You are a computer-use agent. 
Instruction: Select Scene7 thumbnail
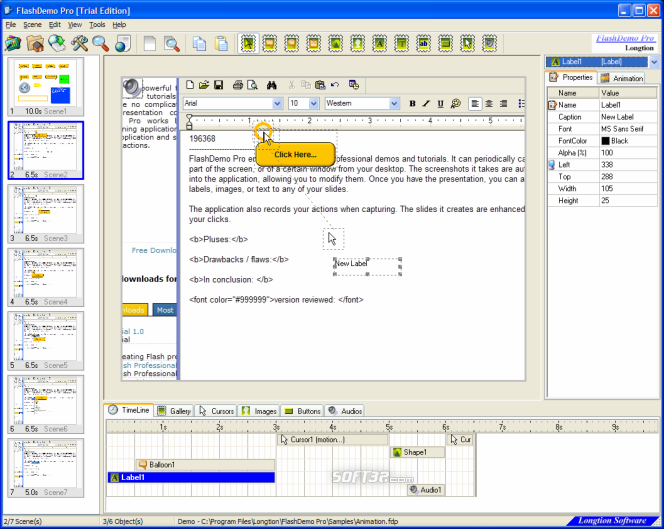click(x=46, y=468)
